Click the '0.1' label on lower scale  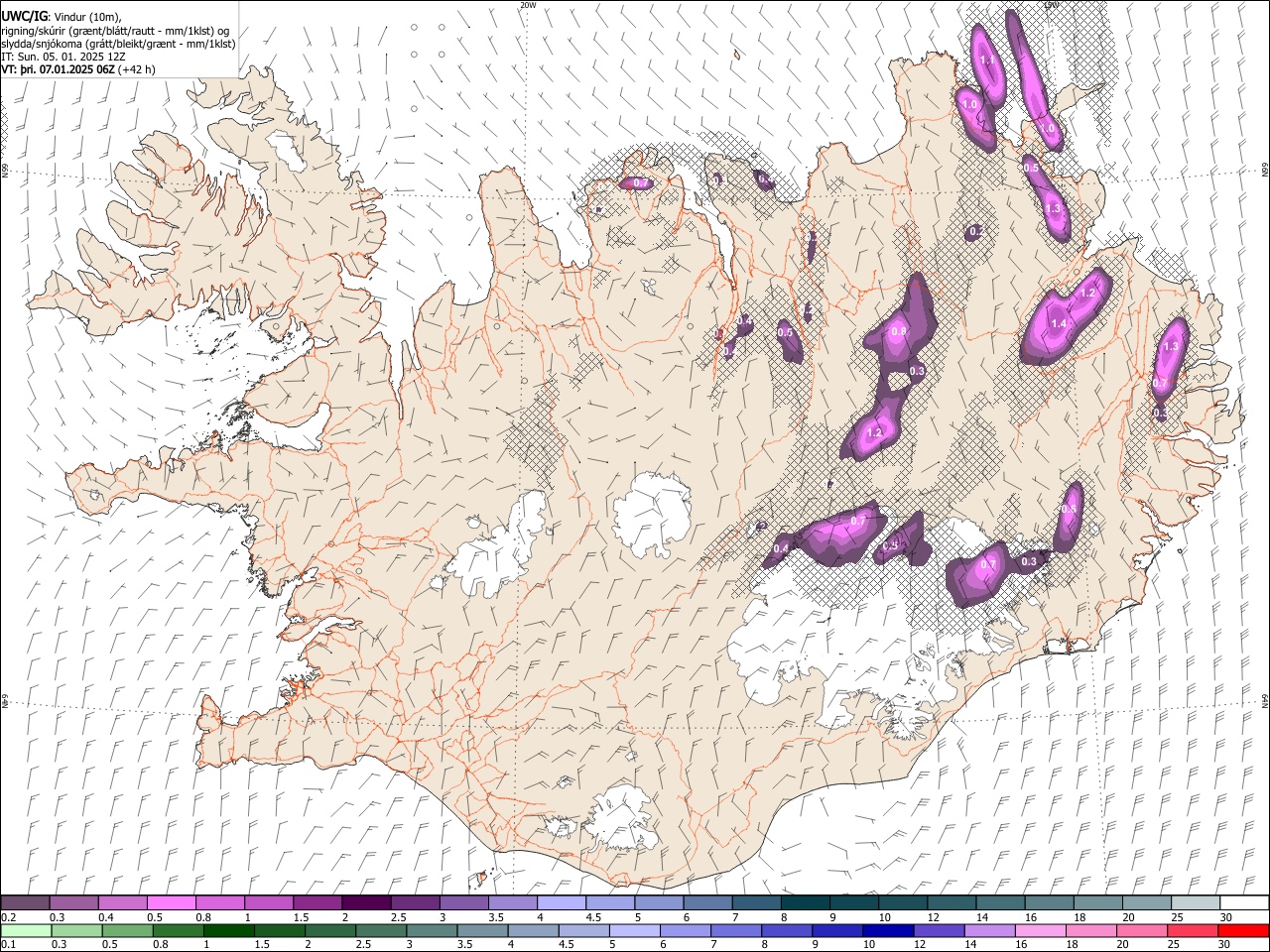[9, 944]
